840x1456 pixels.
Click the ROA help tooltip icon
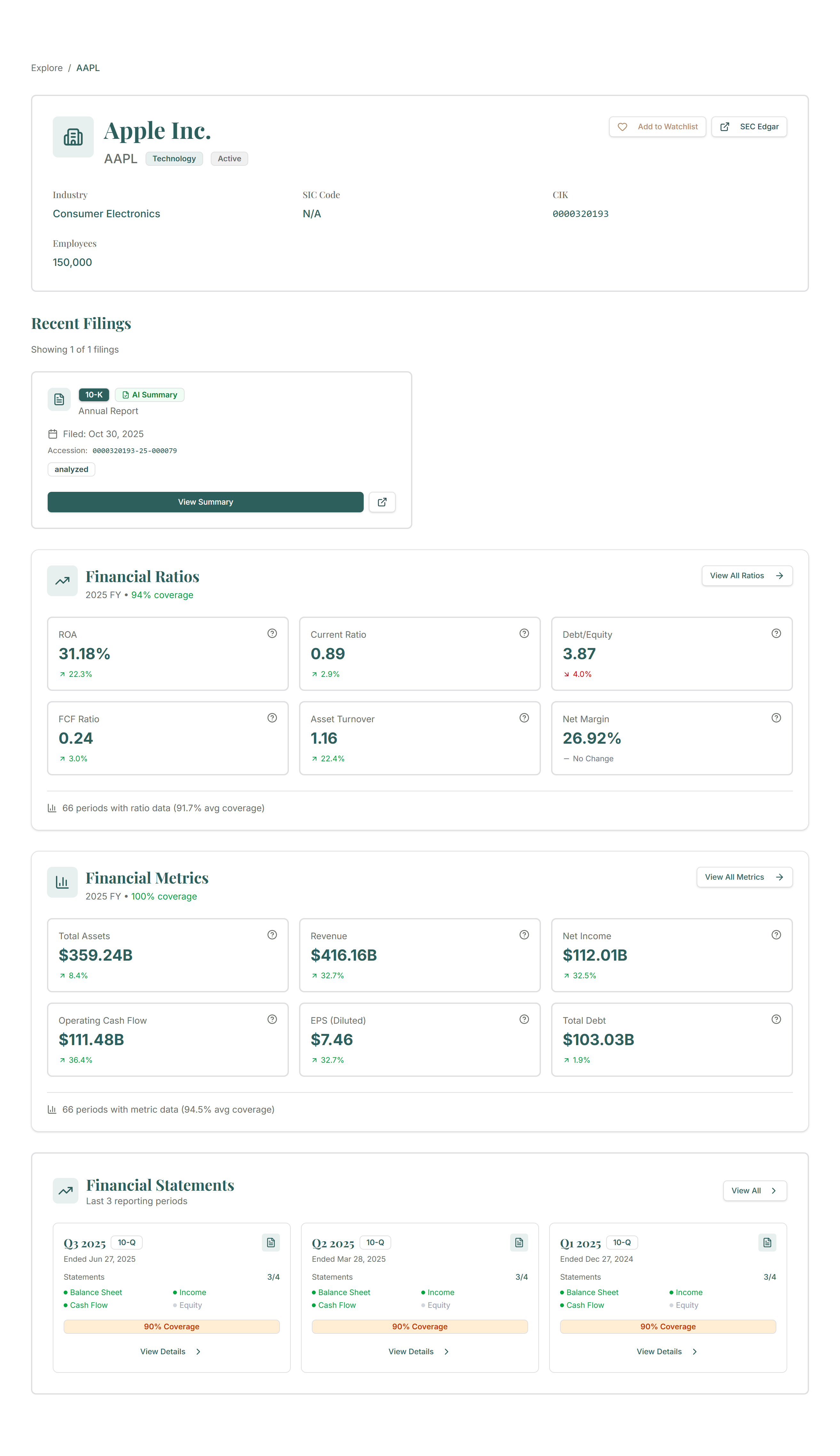272,633
